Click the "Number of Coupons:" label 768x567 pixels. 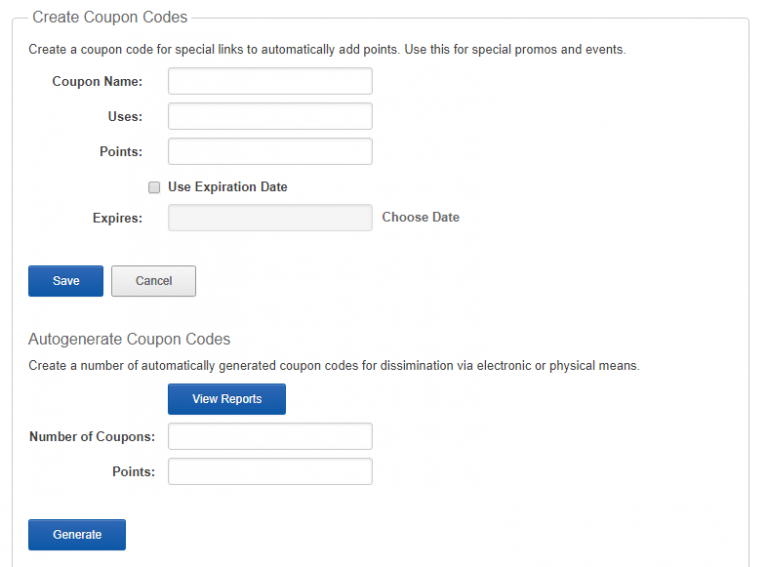click(x=92, y=436)
